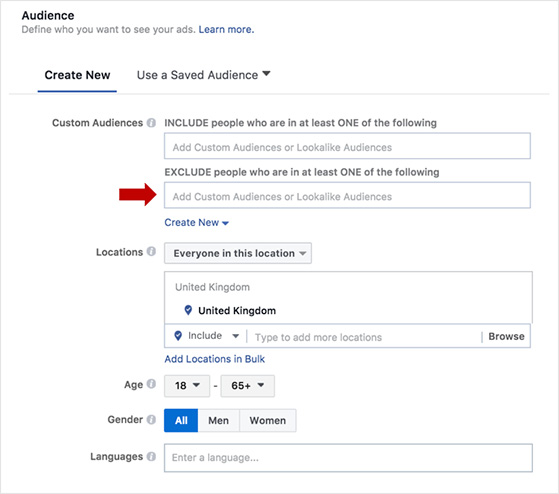
Task: Switch to the Create New tab
Action: point(77,75)
